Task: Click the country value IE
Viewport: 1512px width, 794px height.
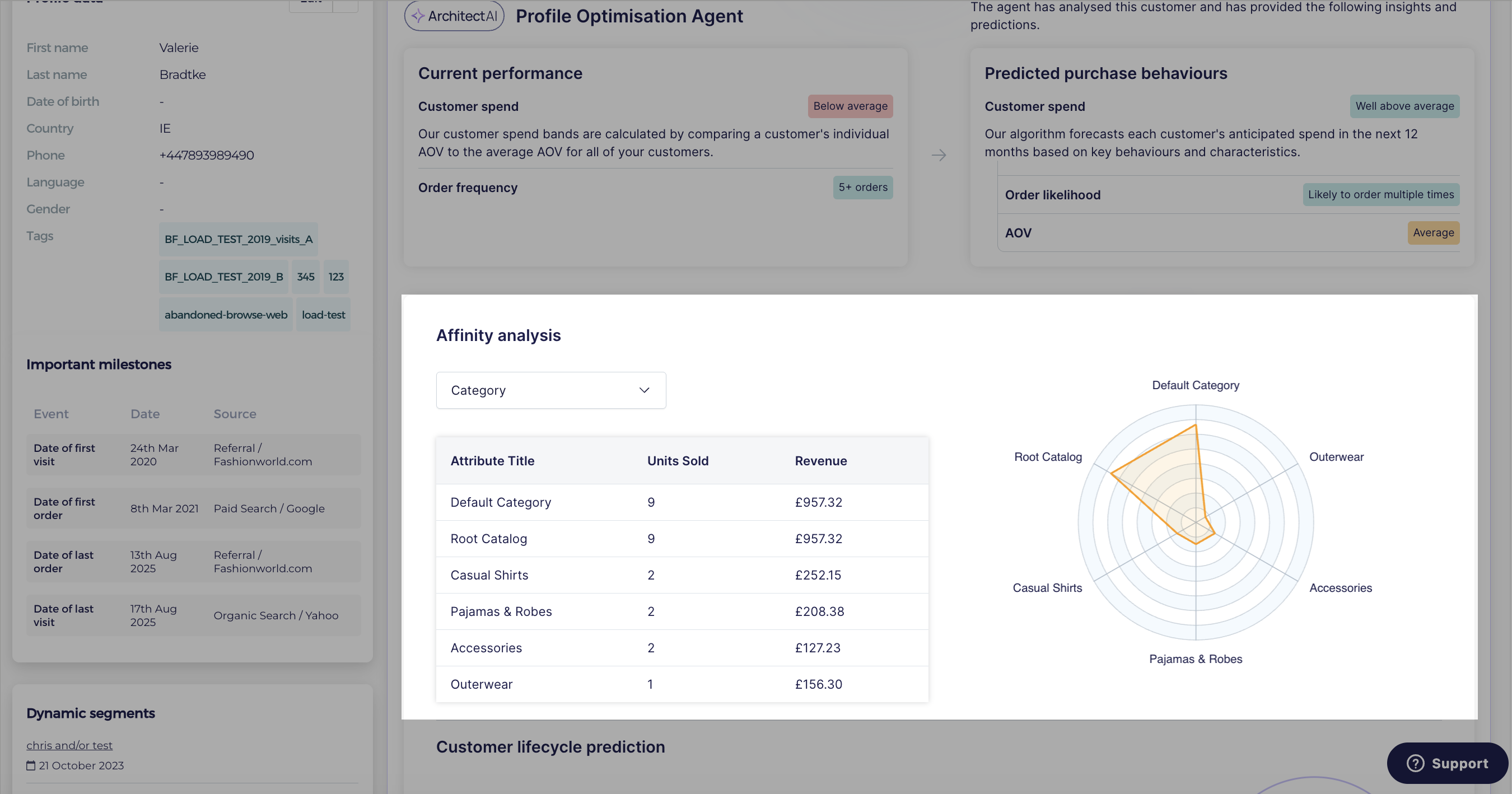Action: [165, 128]
